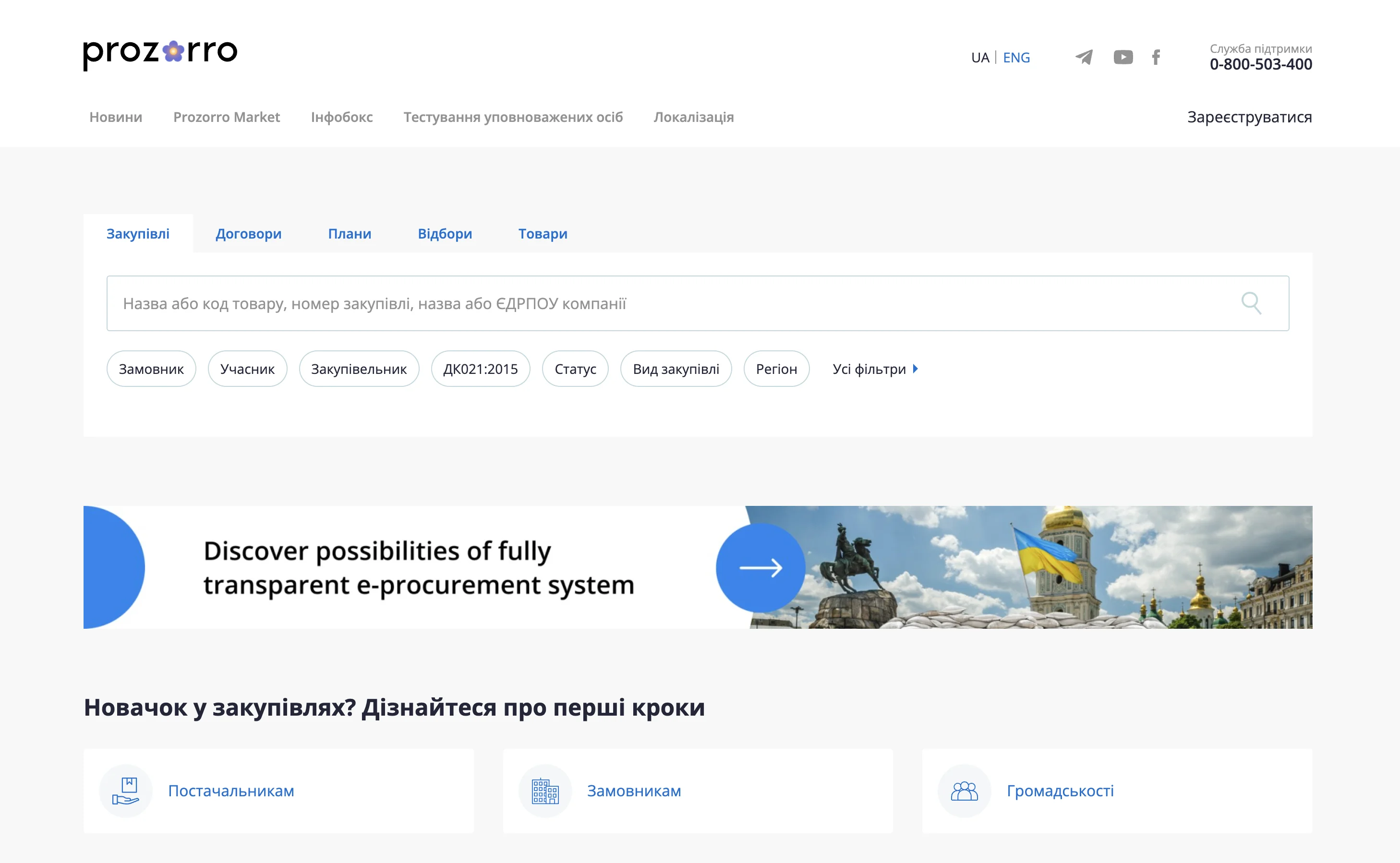Open Prozorro's Telegram channel
The height and width of the screenshot is (863, 1400).
click(1084, 57)
